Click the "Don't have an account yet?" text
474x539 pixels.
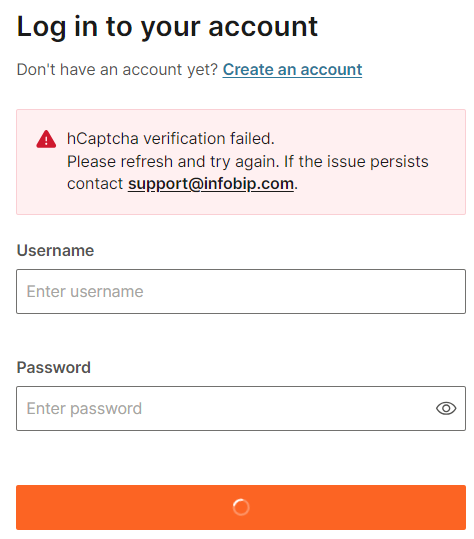pyautogui.click(x=117, y=70)
